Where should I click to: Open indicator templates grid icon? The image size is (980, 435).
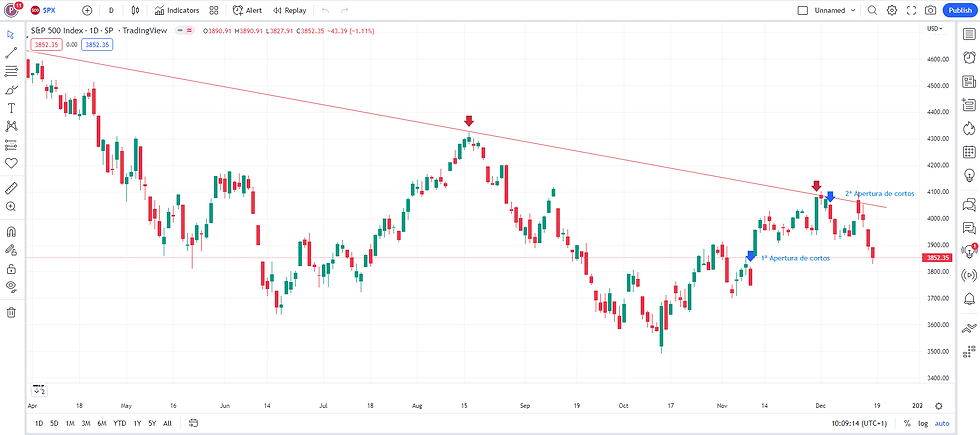pos(214,11)
